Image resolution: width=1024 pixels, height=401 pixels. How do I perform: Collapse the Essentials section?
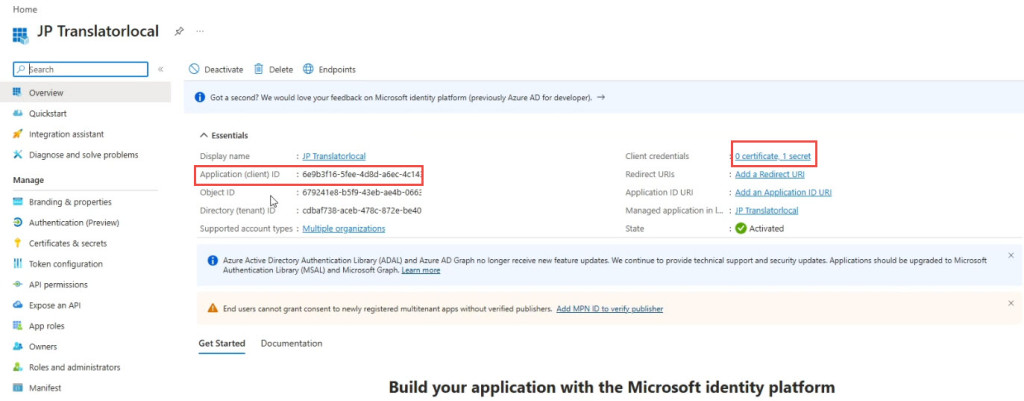pos(224,136)
